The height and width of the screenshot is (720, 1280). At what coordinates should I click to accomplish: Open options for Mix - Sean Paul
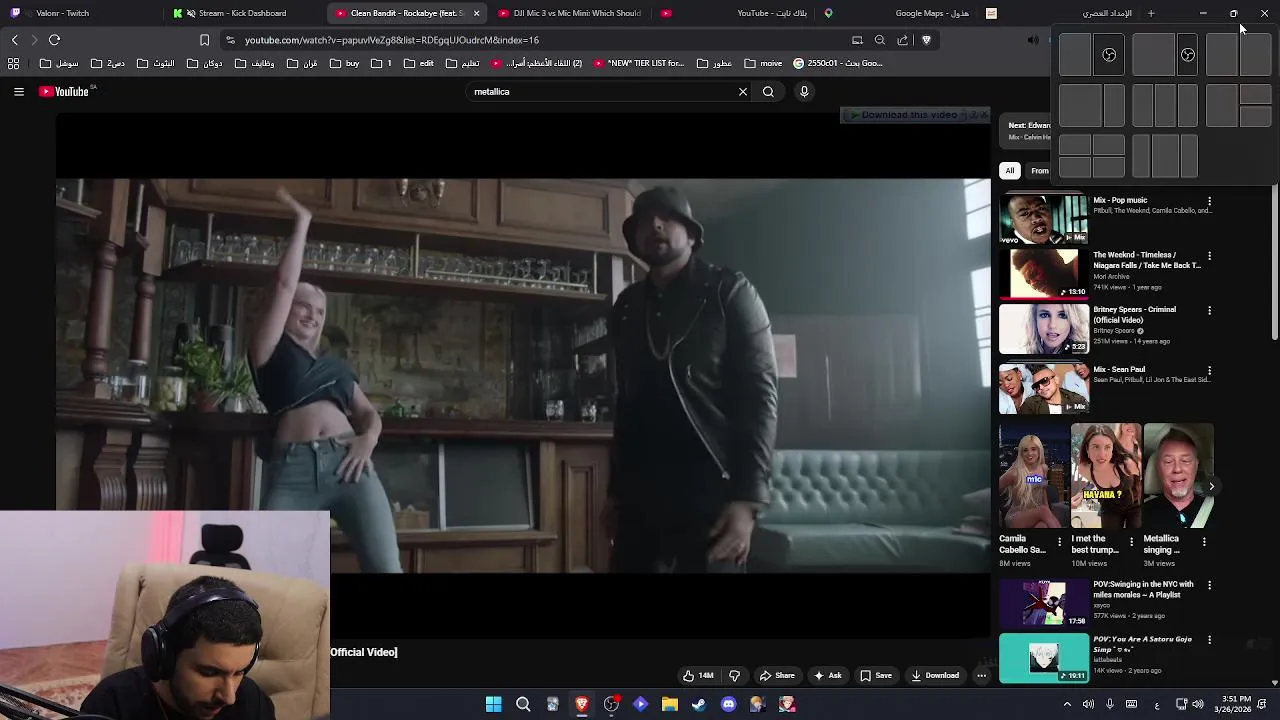click(x=1209, y=371)
